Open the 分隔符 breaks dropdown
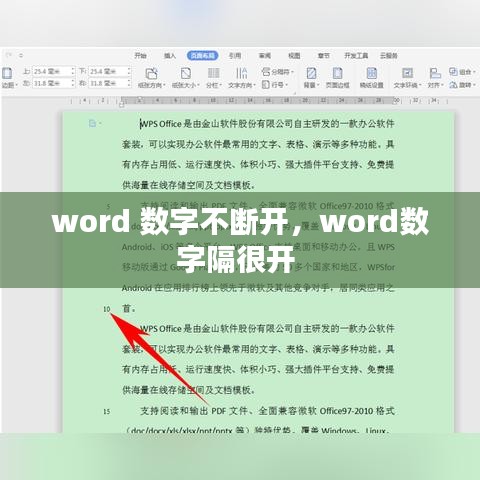The image size is (480, 480). 278,72
